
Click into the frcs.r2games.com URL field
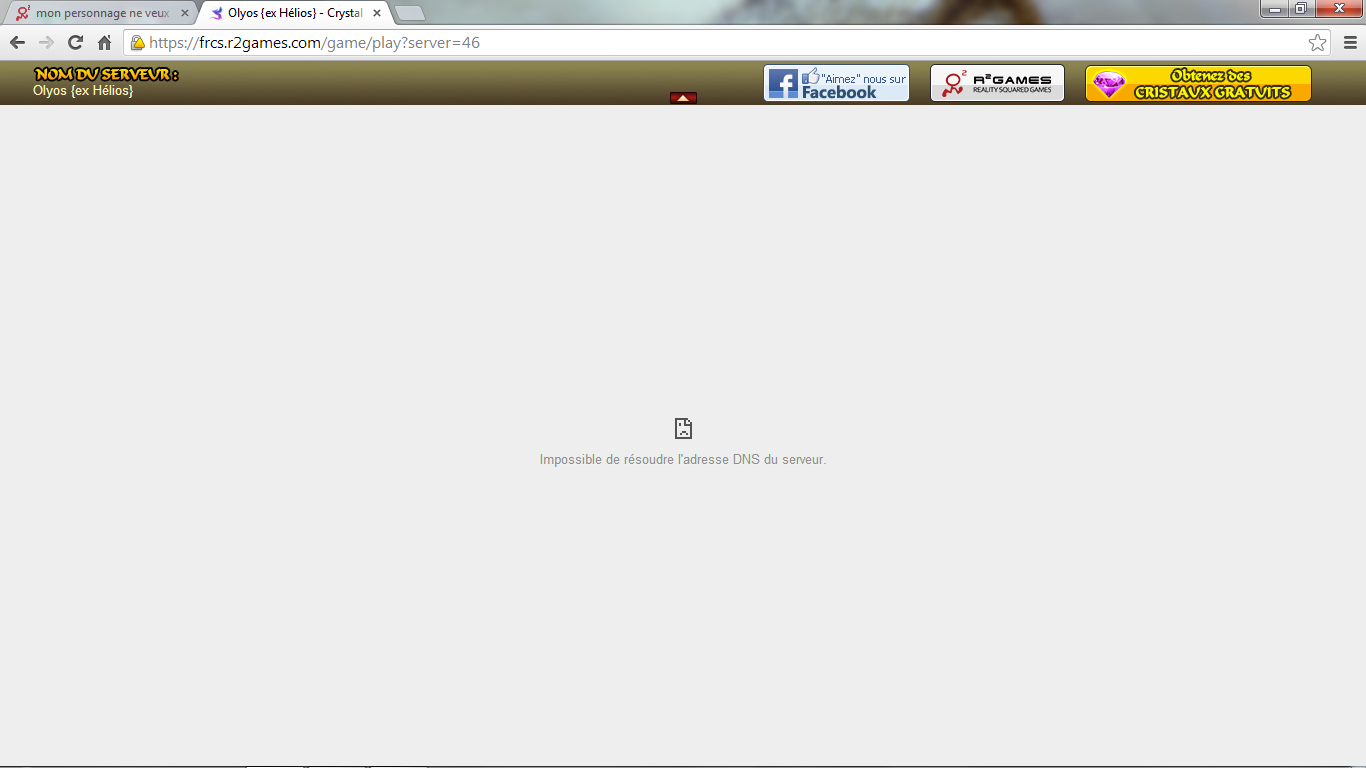pyautogui.click(x=700, y=43)
